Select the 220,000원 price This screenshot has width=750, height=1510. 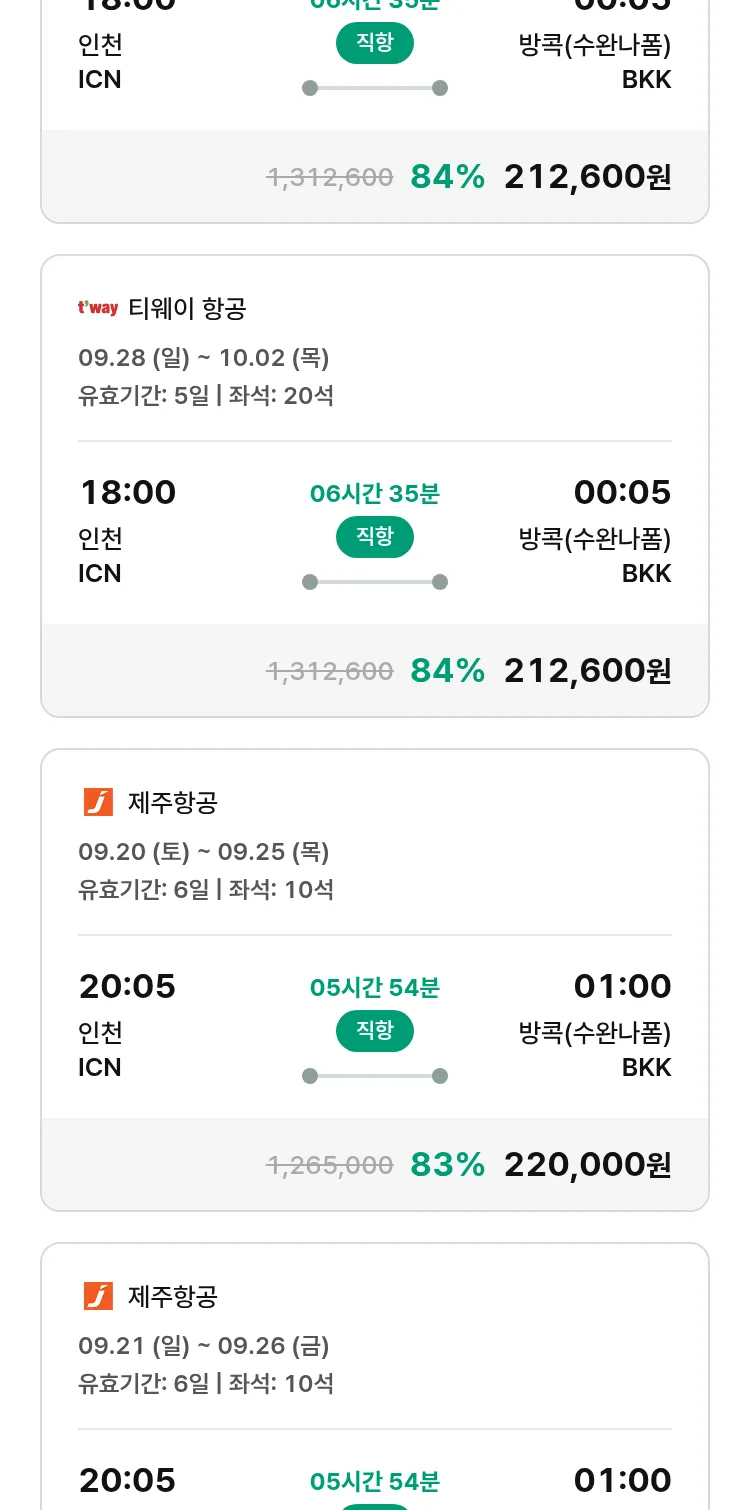(587, 1164)
